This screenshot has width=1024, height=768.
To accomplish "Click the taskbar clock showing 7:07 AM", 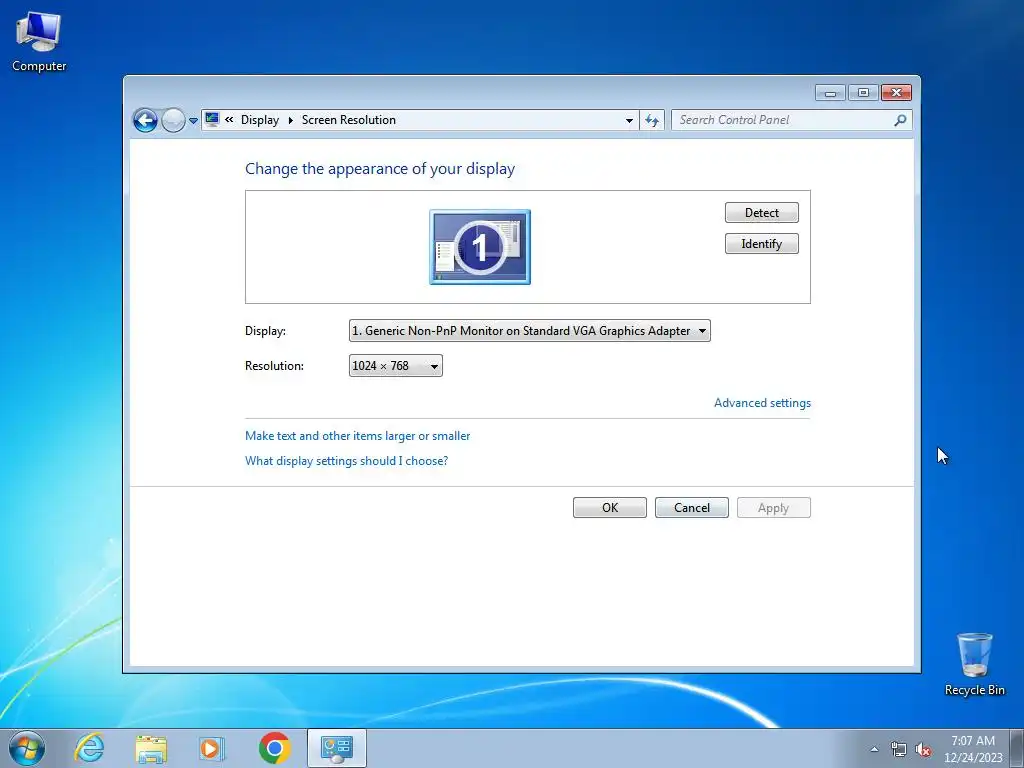I will (x=973, y=749).
